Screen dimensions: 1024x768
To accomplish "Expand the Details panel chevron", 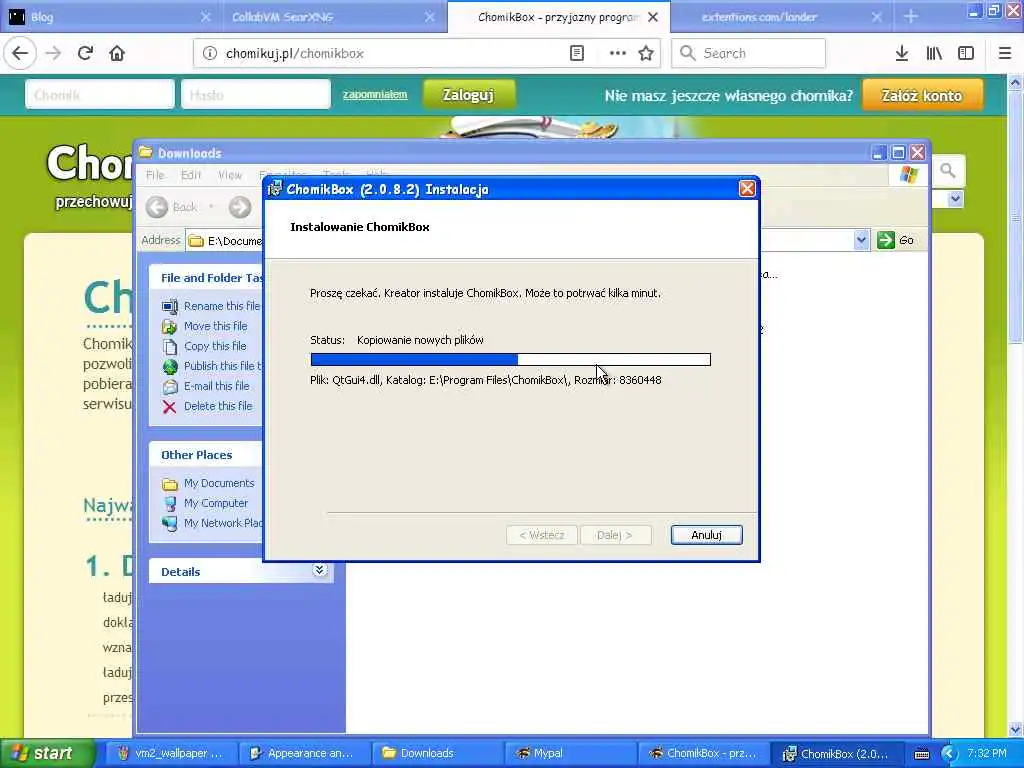I will [319, 570].
